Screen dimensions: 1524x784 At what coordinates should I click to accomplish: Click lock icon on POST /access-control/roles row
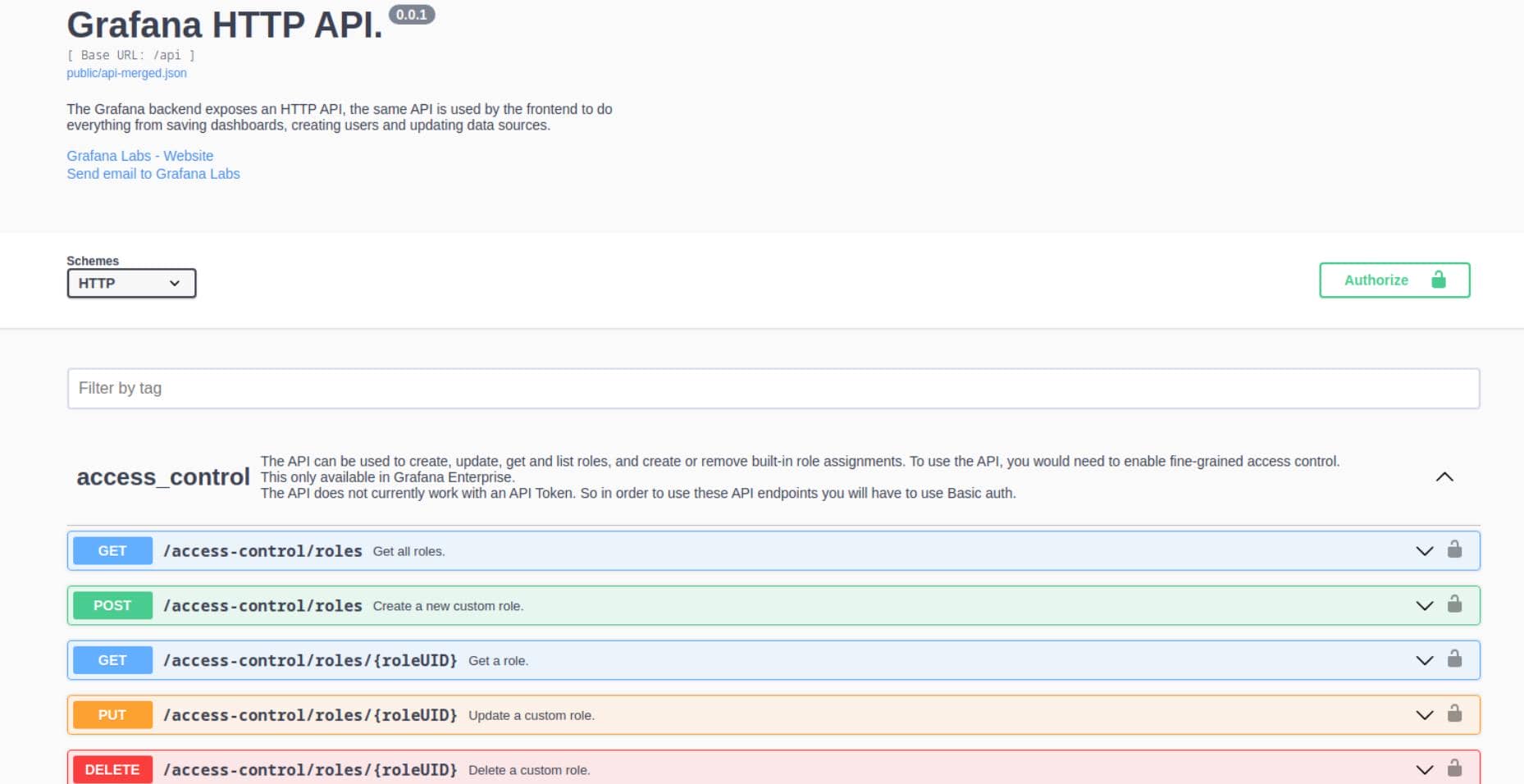pos(1454,604)
